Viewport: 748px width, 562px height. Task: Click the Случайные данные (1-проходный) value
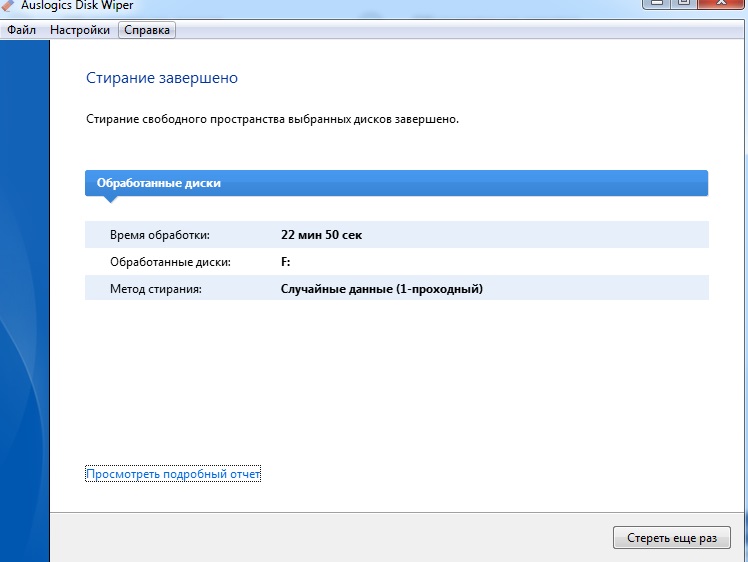(x=382, y=289)
